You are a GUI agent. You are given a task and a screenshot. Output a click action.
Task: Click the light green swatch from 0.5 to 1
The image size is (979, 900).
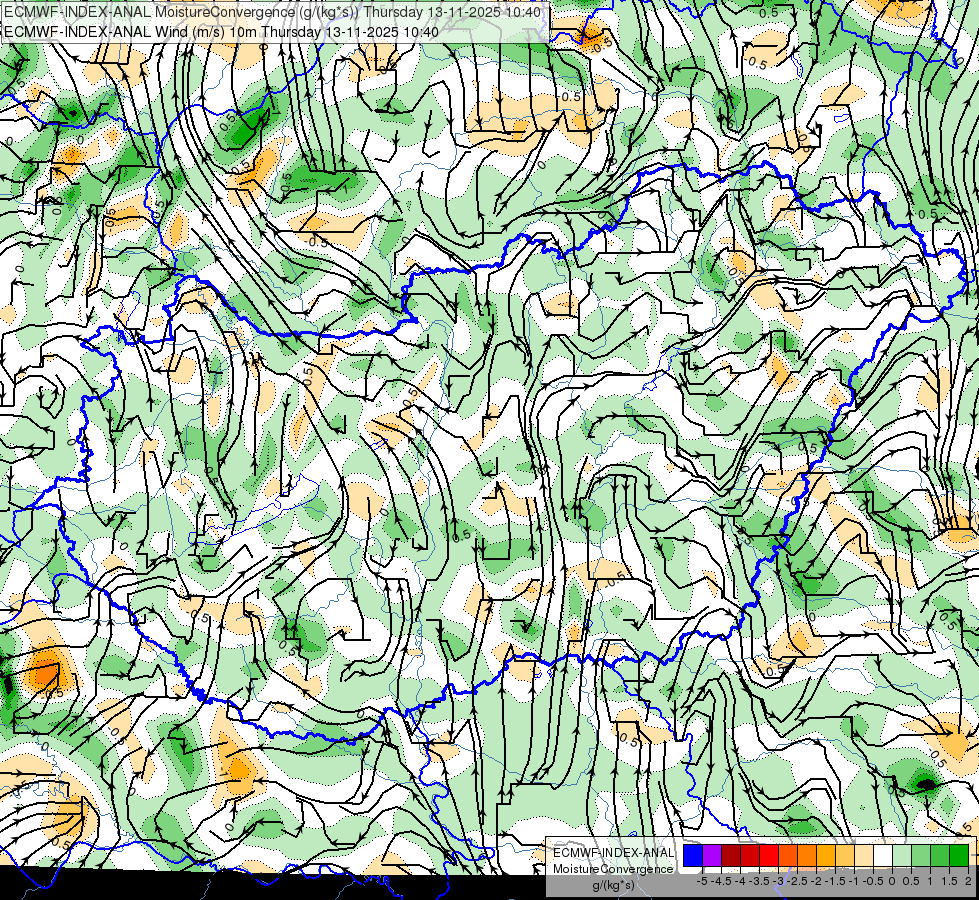tap(921, 856)
